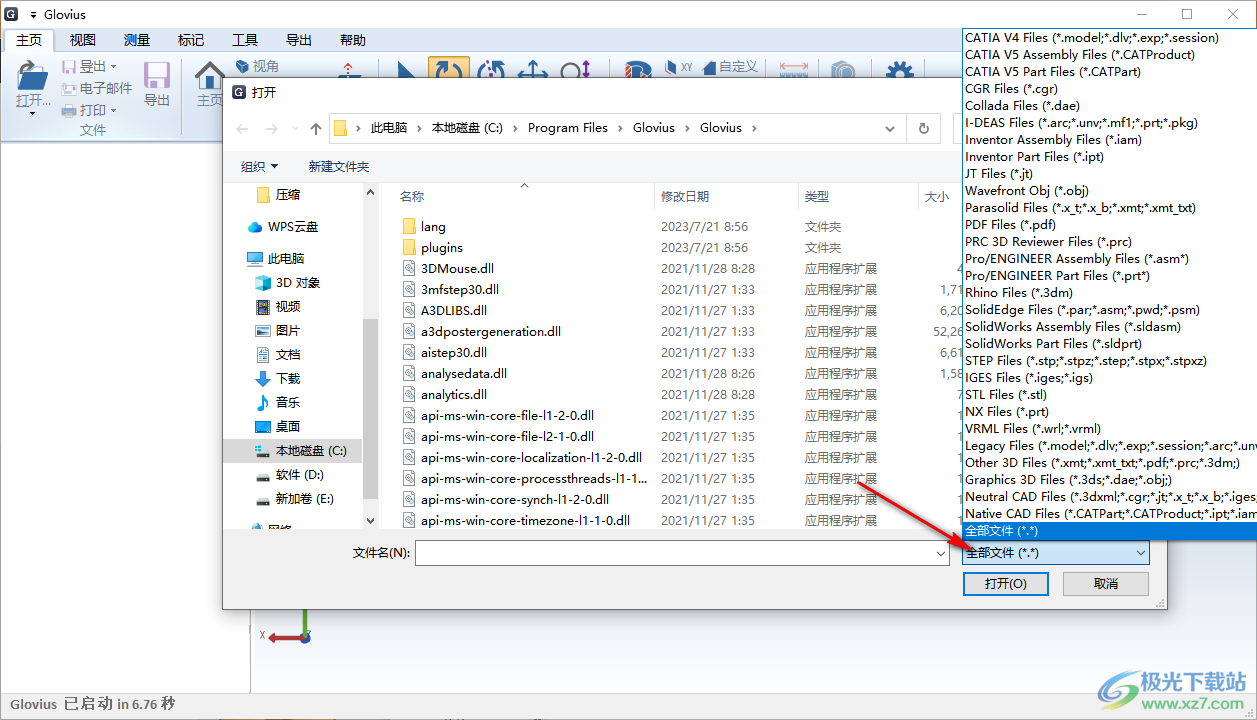Image resolution: width=1257 pixels, height=720 pixels.
Task: Open 桌面 desktop in navigation pane
Action: point(277,427)
